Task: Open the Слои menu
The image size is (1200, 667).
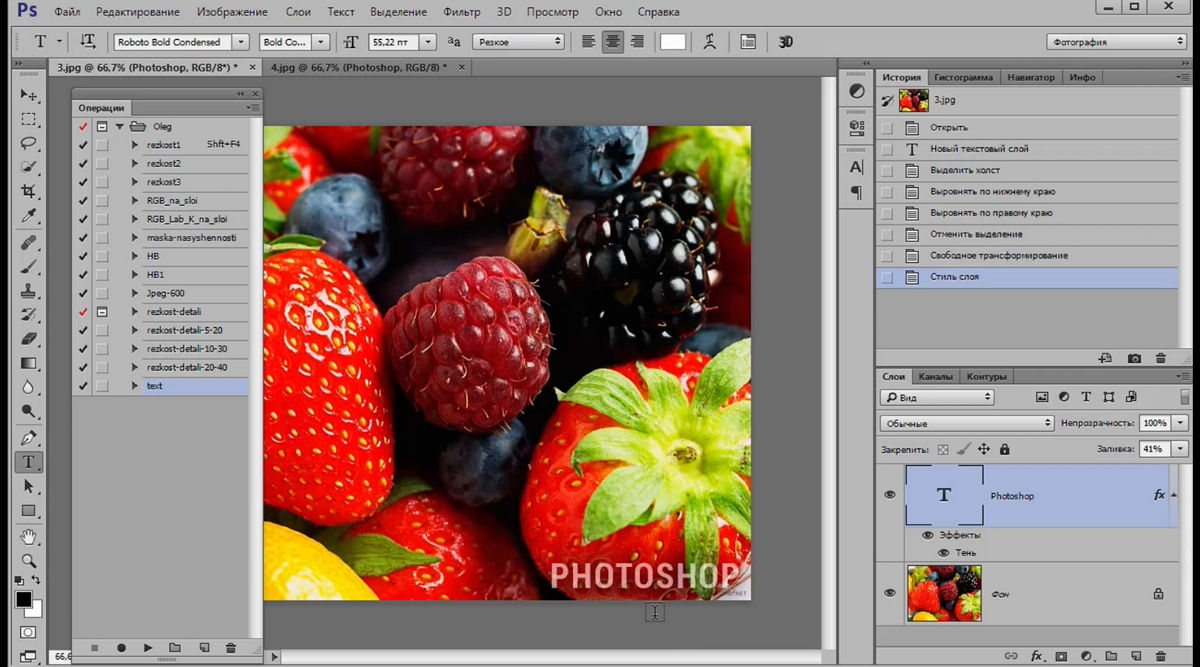Action: pos(298,12)
